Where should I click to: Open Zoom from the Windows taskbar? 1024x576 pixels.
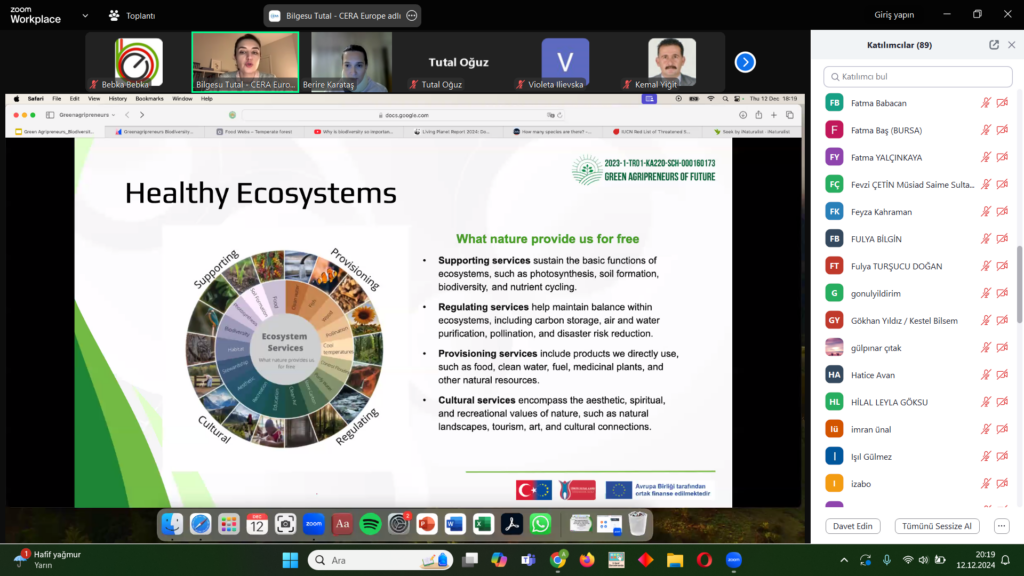[x=733, y=560]
